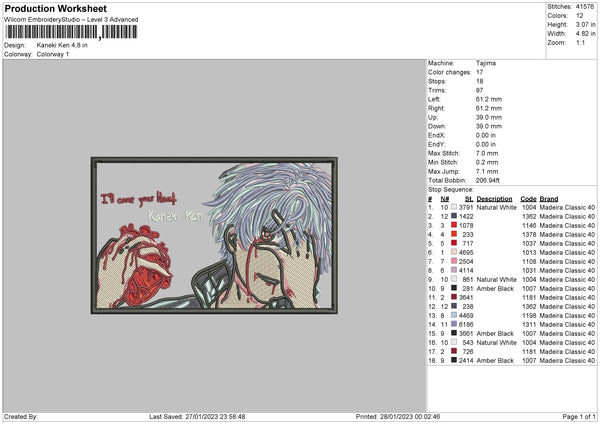Click the black swatch in stop row 18
This screenshot has height=424, width=600.
point(454,360)
